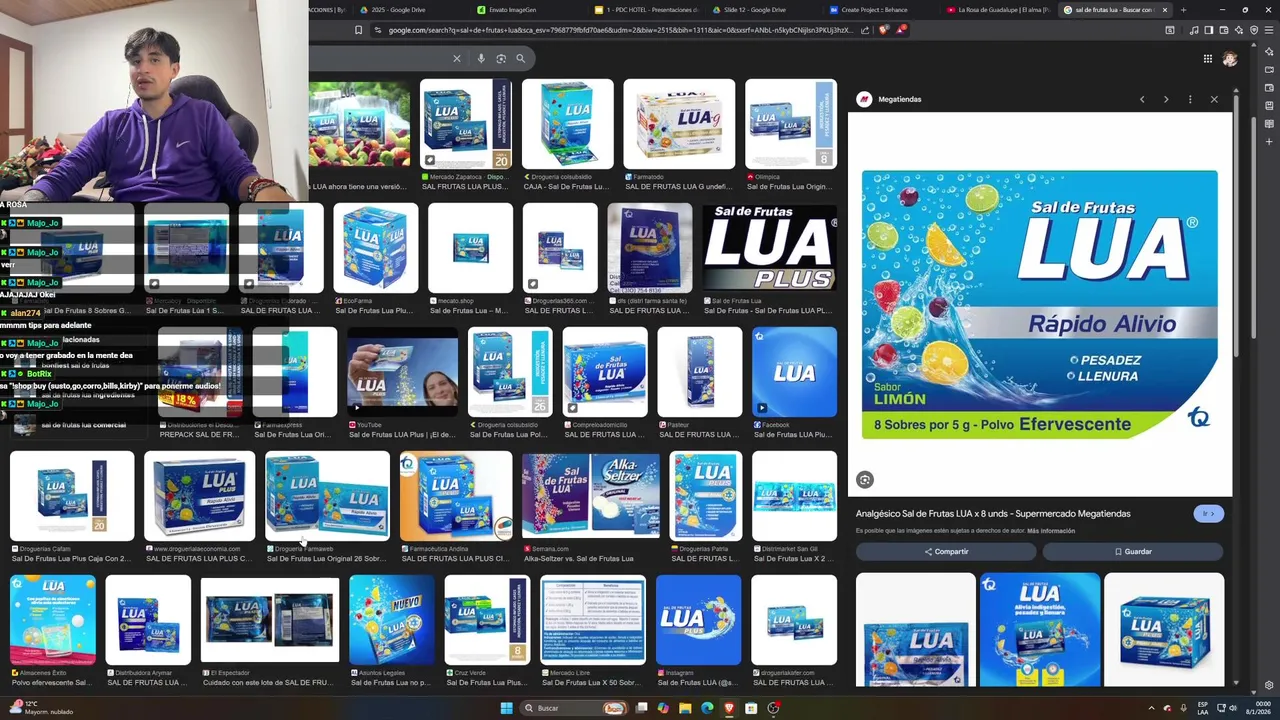Open the OBS Studio taskbar icon
Viewport: 1280px width, 720px height.
773,708
